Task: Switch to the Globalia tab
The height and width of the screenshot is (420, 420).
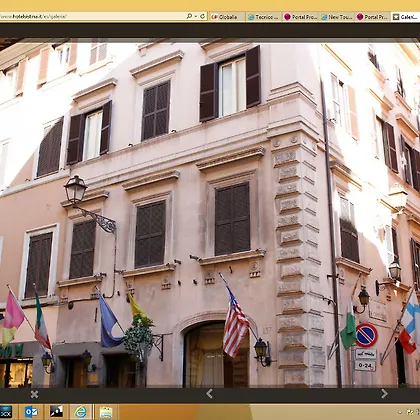Action: pyautogui.click(x=227, y=17)
